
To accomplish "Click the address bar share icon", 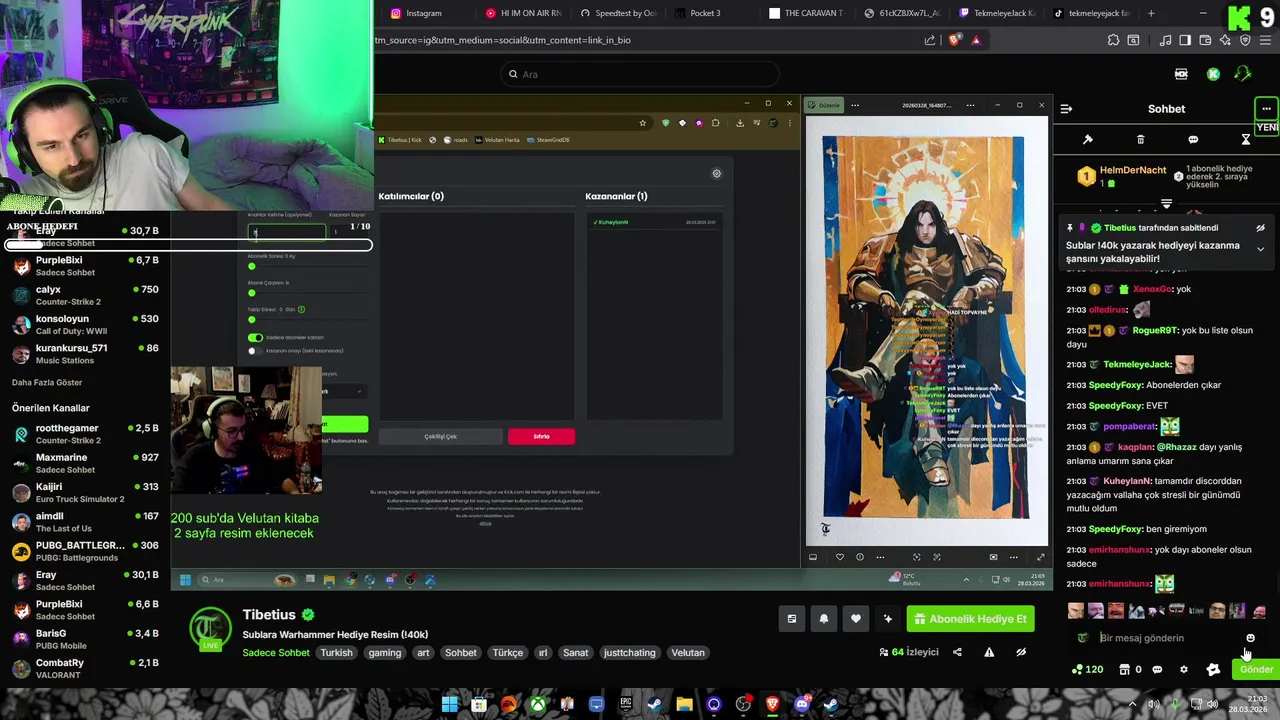I will coord(930,40).
